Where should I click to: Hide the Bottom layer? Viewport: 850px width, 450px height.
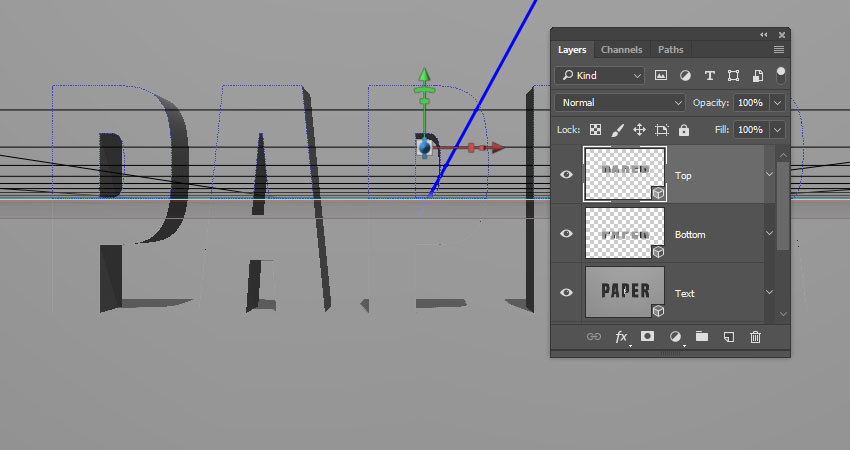566,234
